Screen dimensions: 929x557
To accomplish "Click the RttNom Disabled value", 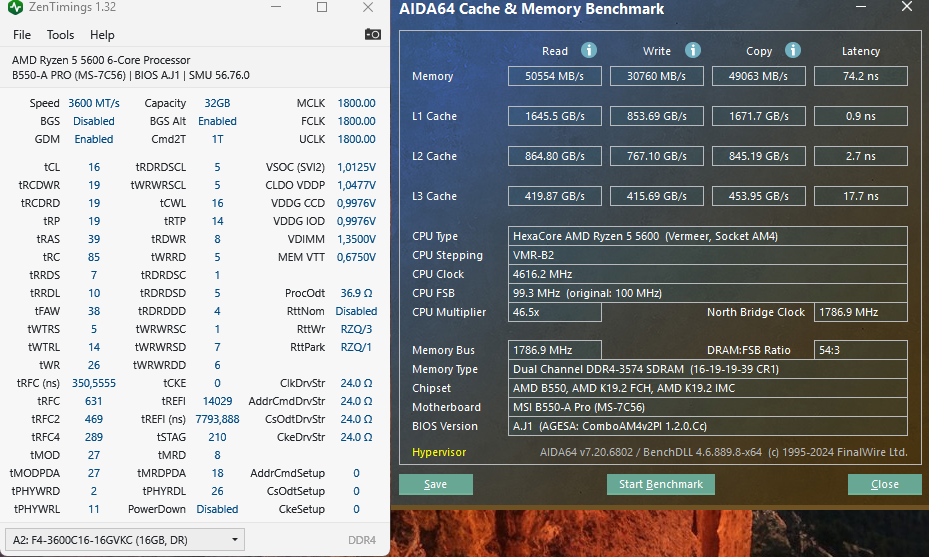I will 356,311.
